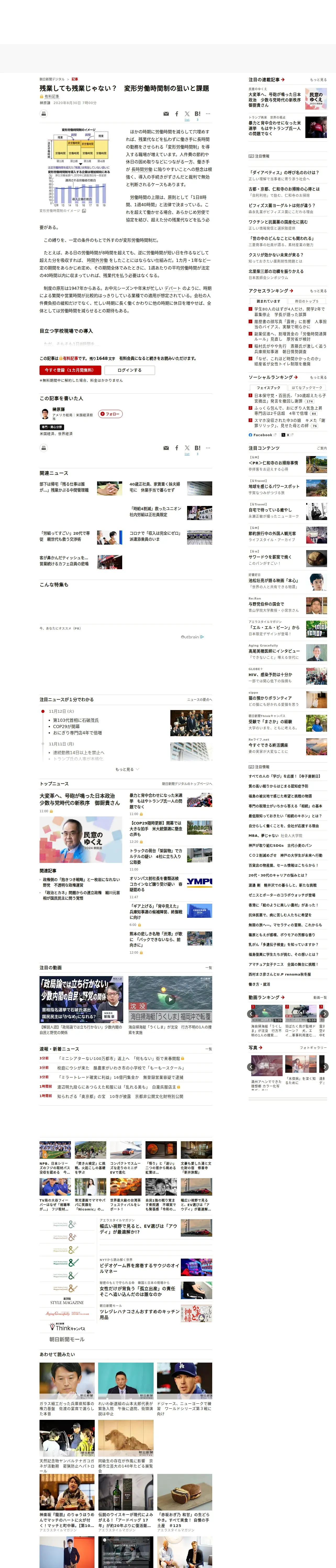The image size is (336, 1568).
Task: Click red arrow beside ソーシャルランキング heading
Action: 296,377
